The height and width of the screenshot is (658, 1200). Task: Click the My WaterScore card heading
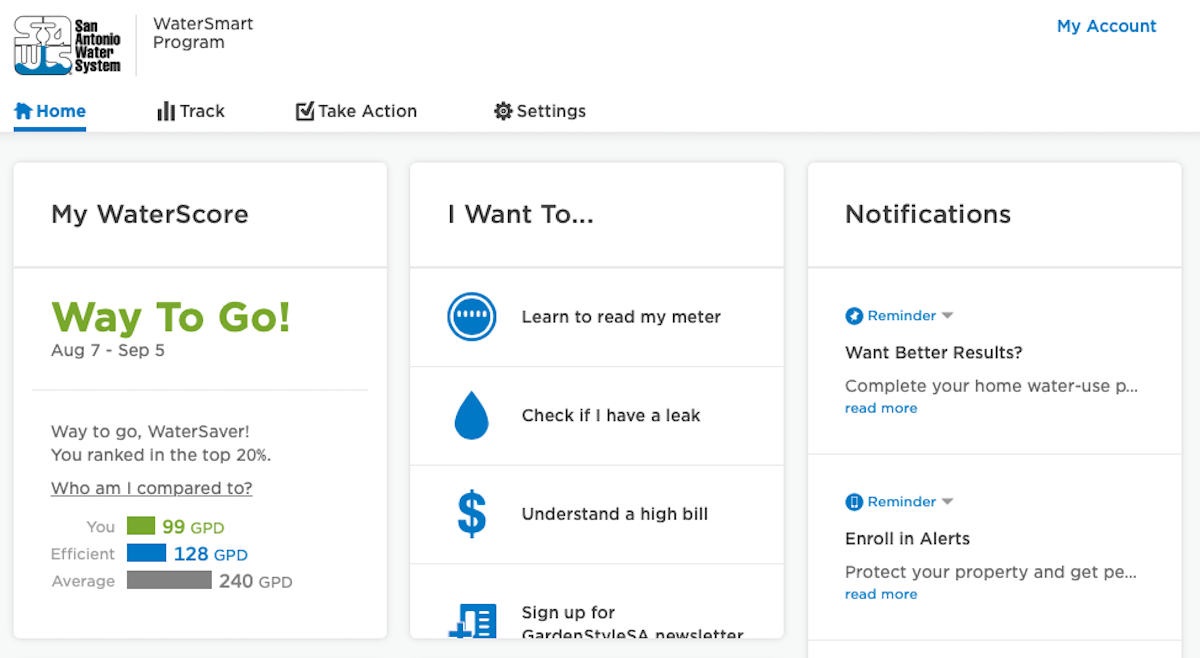coord(150,214)
